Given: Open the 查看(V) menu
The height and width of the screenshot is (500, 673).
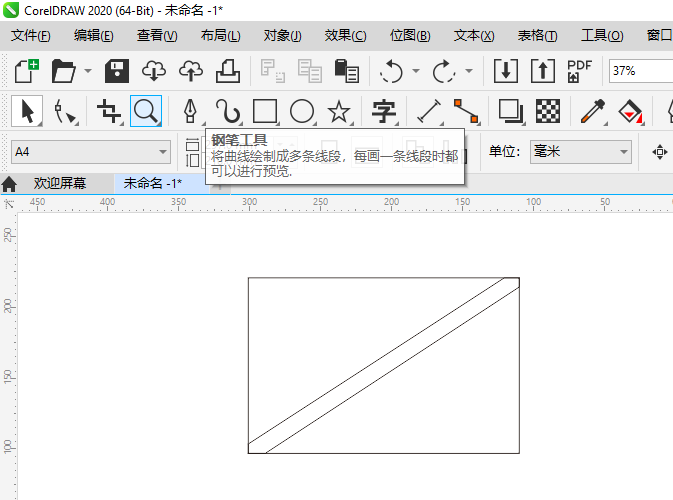Looking at the screenshot, I should tap(157, 36).
